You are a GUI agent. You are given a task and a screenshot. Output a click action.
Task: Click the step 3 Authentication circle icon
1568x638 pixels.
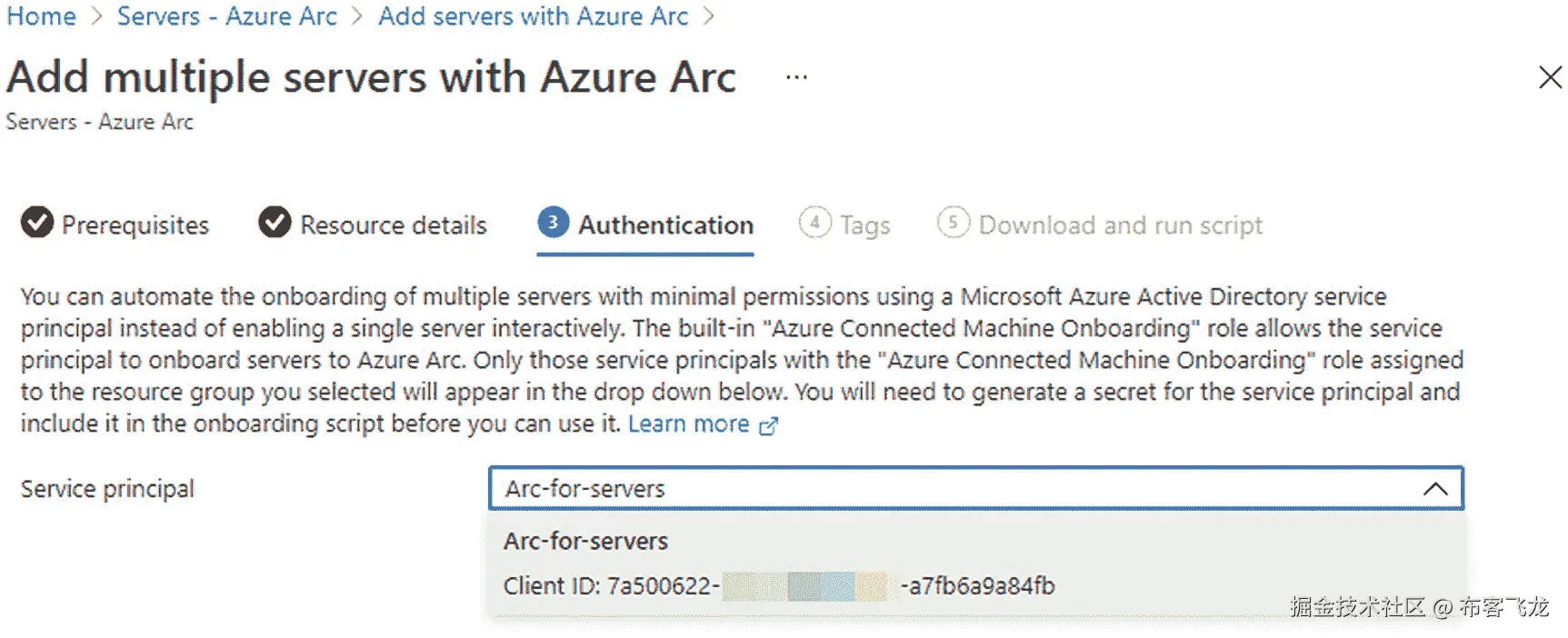coord(553,223)
